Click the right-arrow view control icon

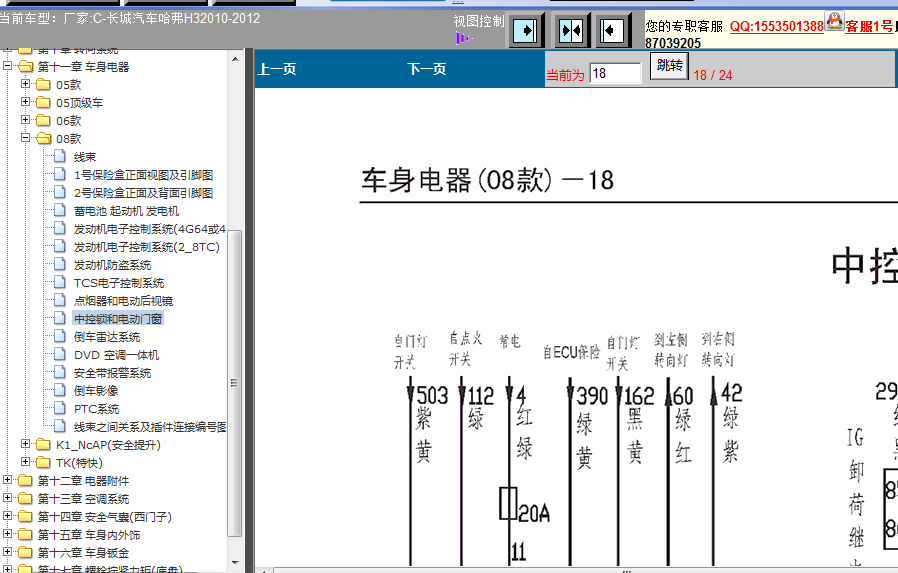point(526,30)
